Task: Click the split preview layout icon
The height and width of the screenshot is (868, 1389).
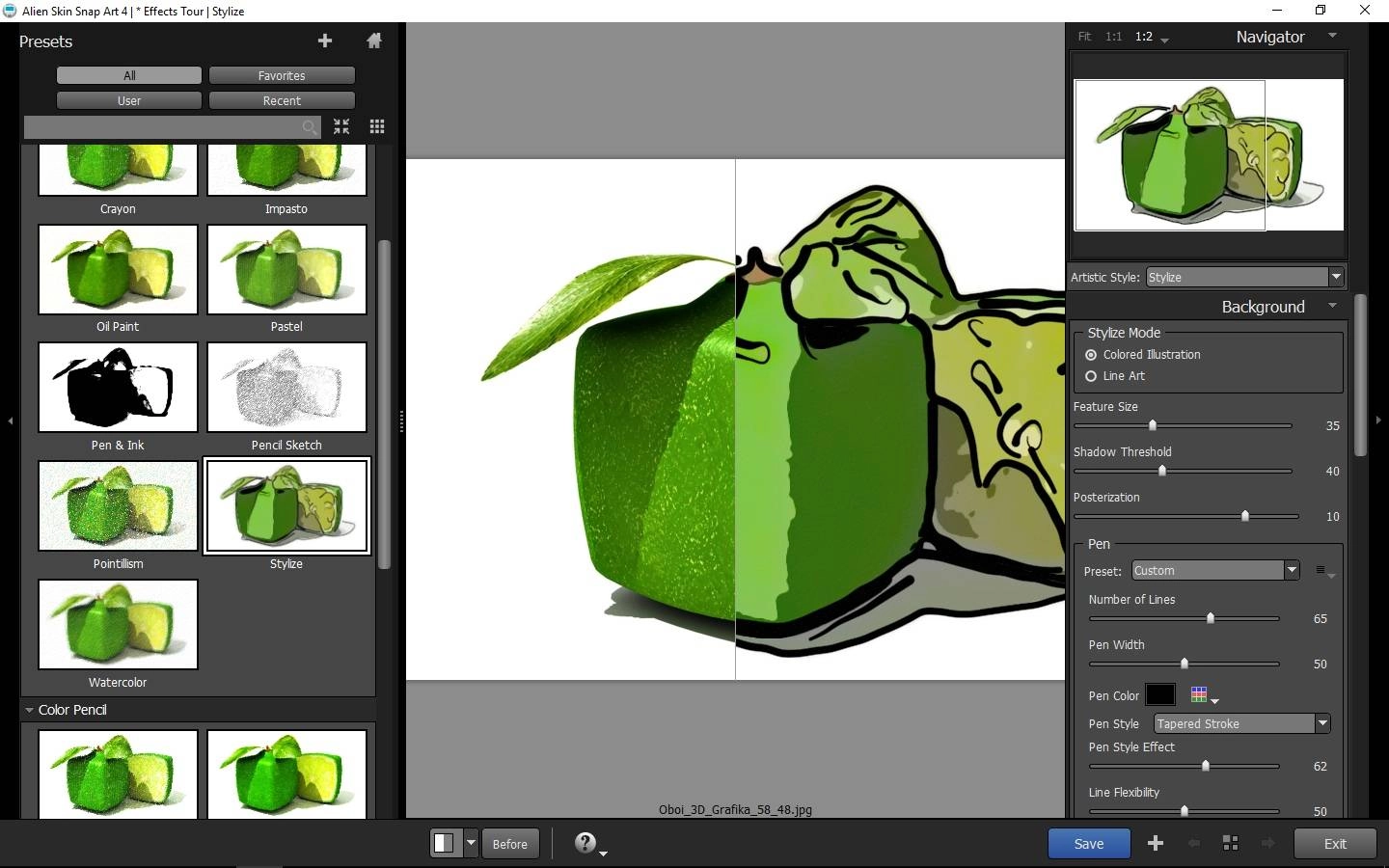Action: (x=444, y=843)
